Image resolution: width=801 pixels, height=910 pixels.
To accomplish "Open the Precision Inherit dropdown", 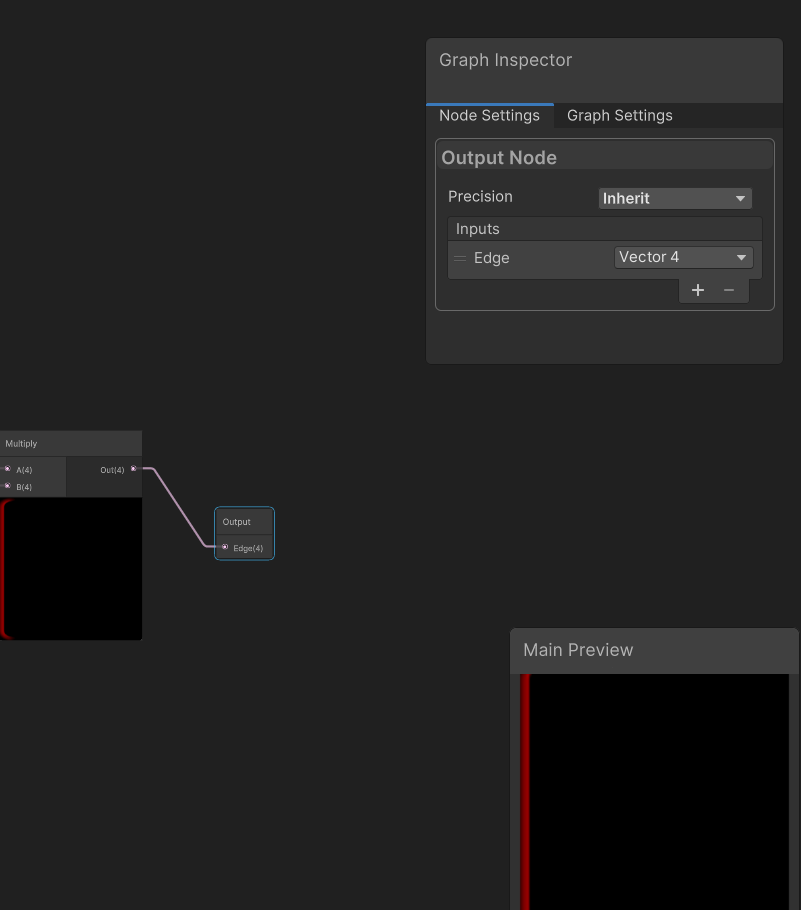I will [675, 198].
